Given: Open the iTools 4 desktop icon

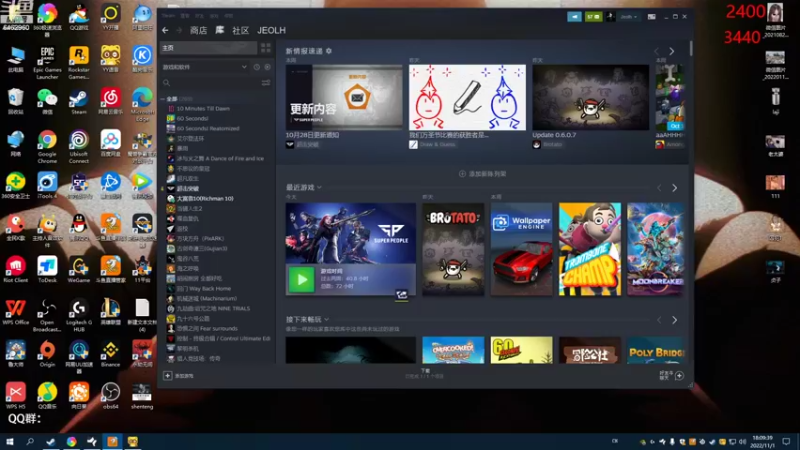Looking at the screenshot, I should [x=47, y=186].
